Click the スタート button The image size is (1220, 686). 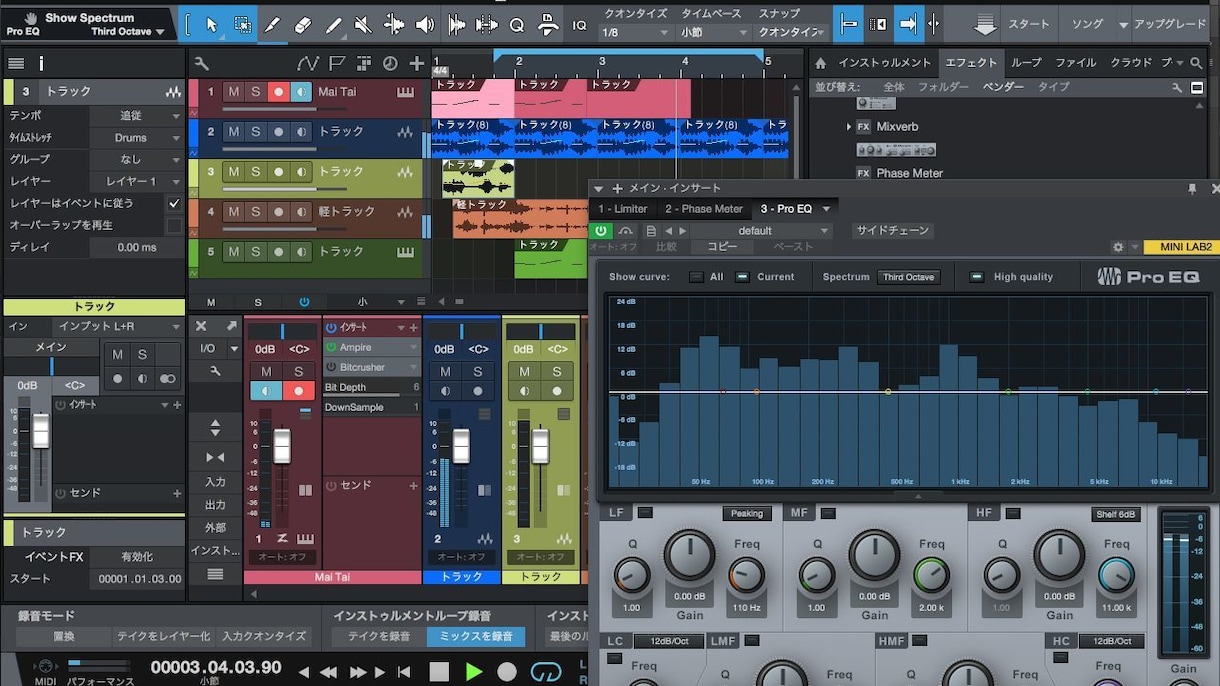click(x=1029, y=24)
